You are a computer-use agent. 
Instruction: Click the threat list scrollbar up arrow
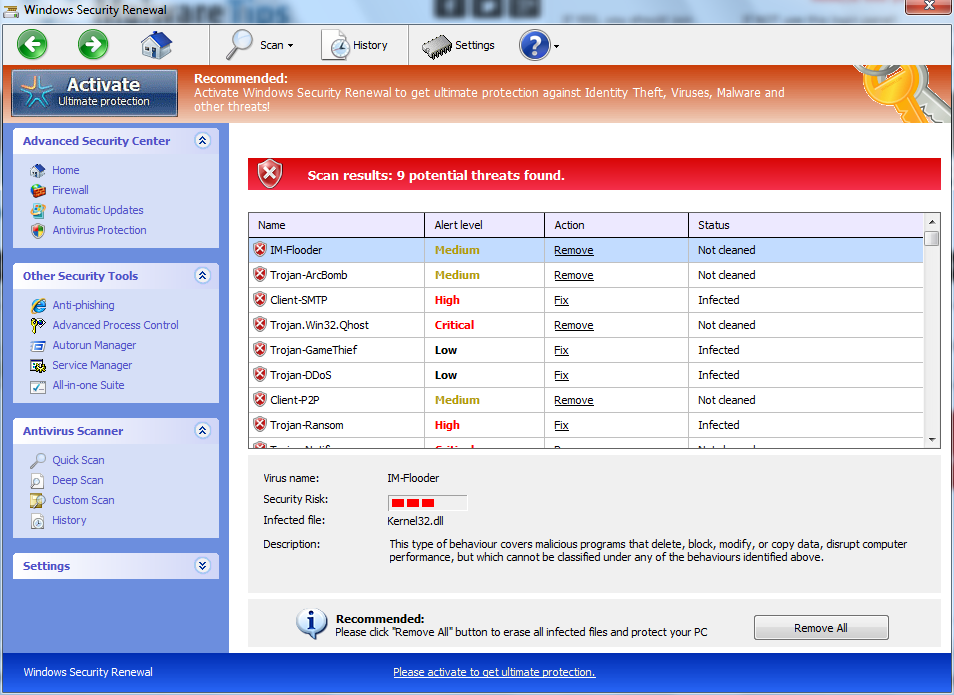pos(931,221)
